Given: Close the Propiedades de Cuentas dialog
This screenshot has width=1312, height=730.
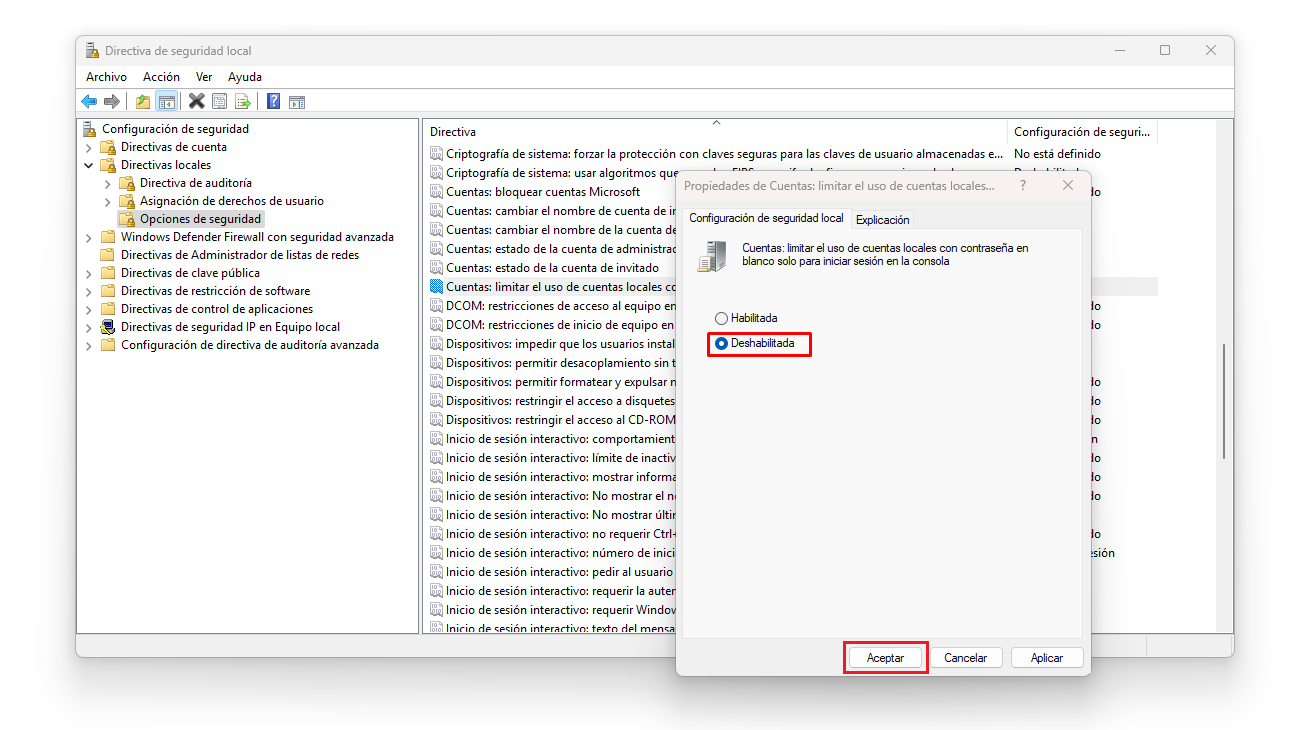Looking at the screenshot, I should 1068,185.
